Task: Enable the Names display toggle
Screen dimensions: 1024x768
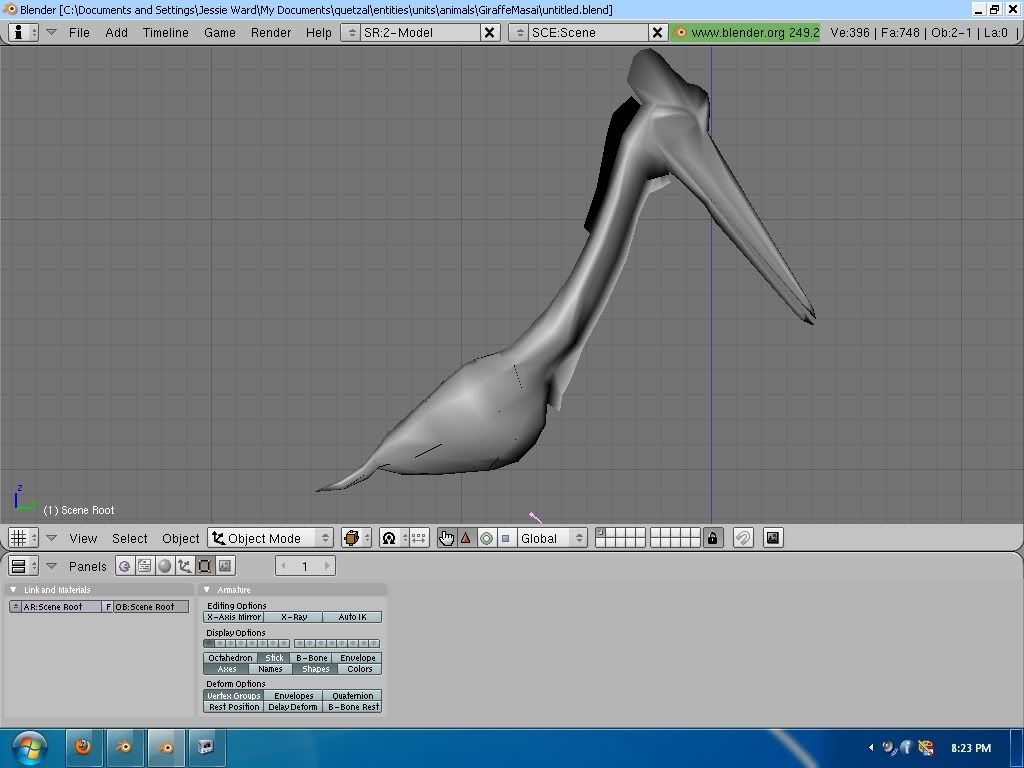Action: coord(270,669)
